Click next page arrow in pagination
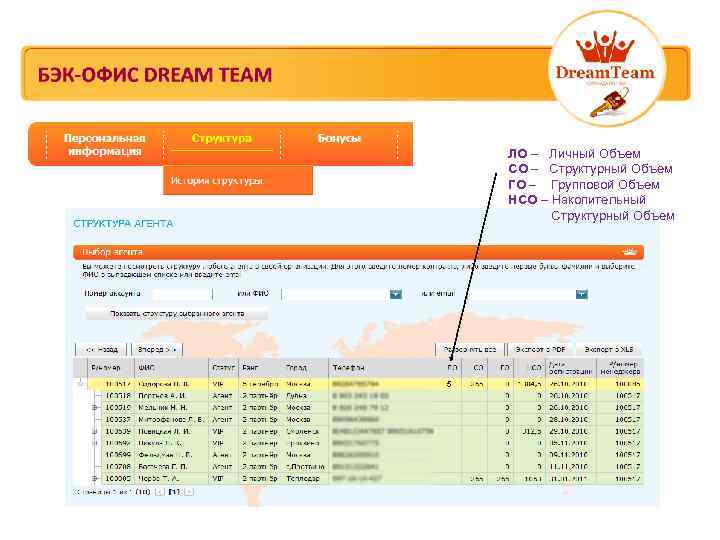This screenshot has height=540, width=720. coord(189,492)
